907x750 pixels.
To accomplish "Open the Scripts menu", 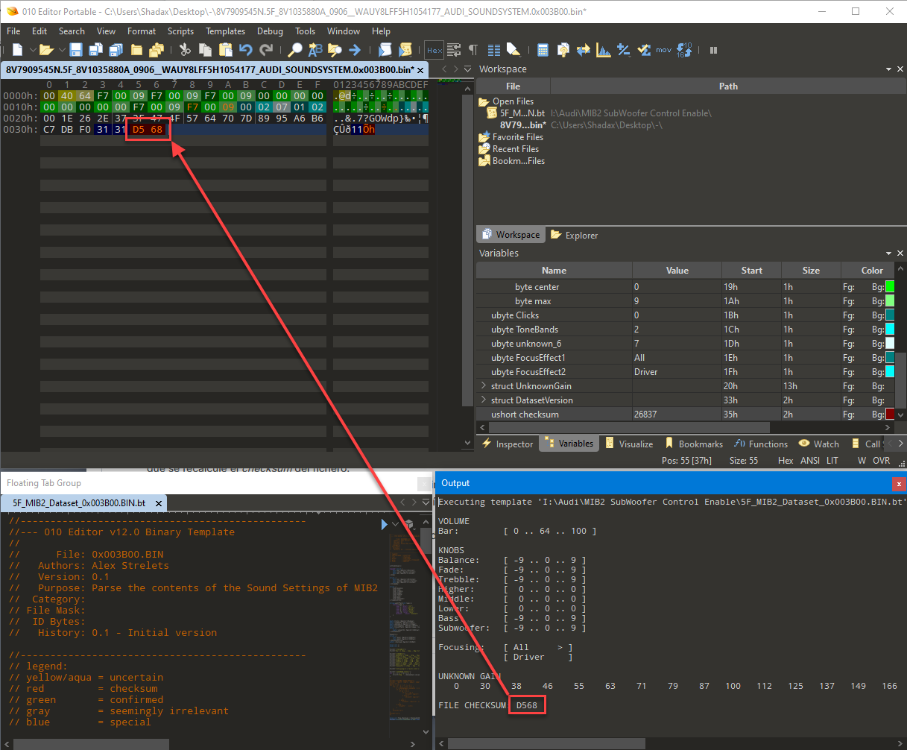I will pyautogui.click(x=180, y=31).
